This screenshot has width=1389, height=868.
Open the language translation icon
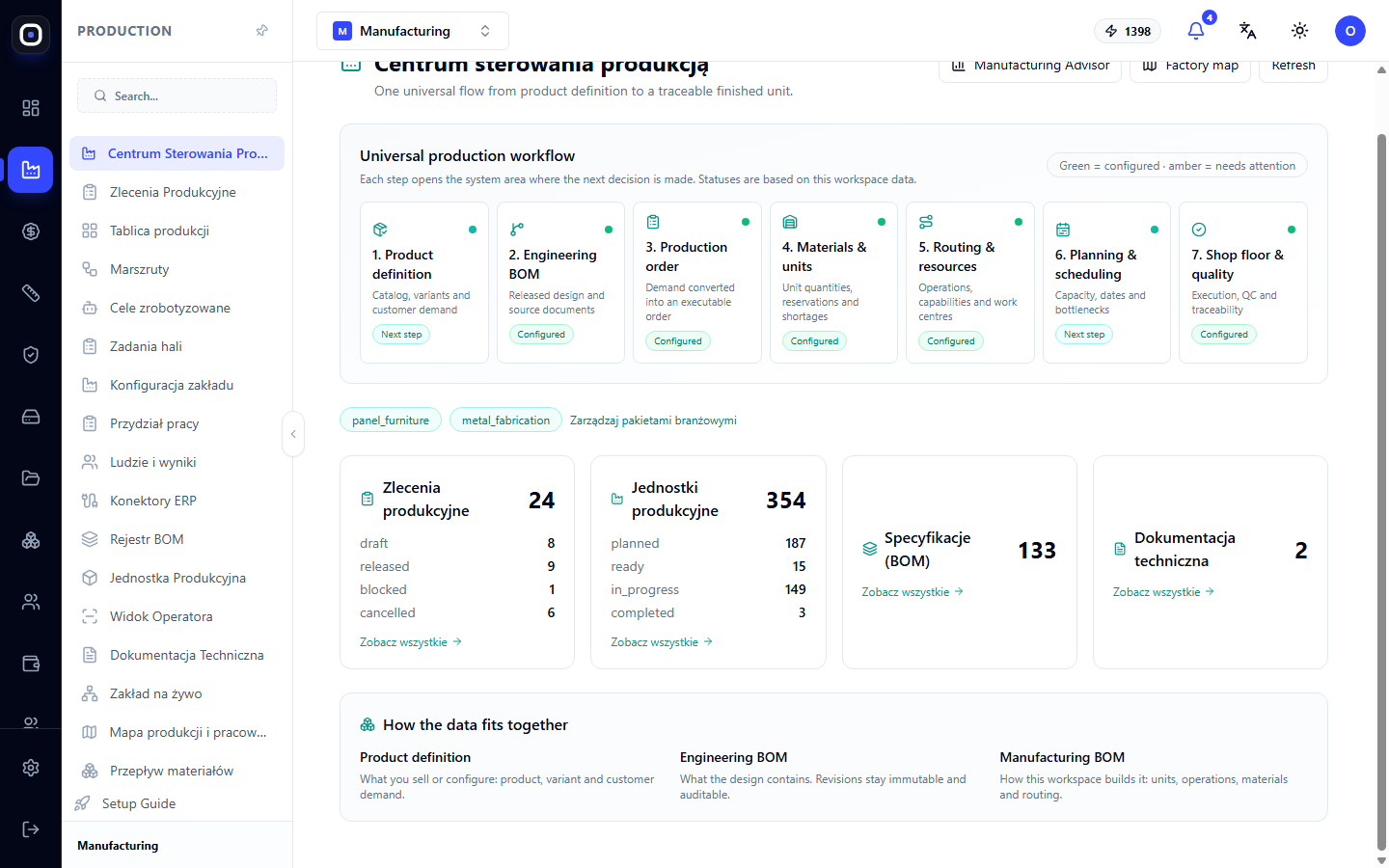coord(1248,31)
